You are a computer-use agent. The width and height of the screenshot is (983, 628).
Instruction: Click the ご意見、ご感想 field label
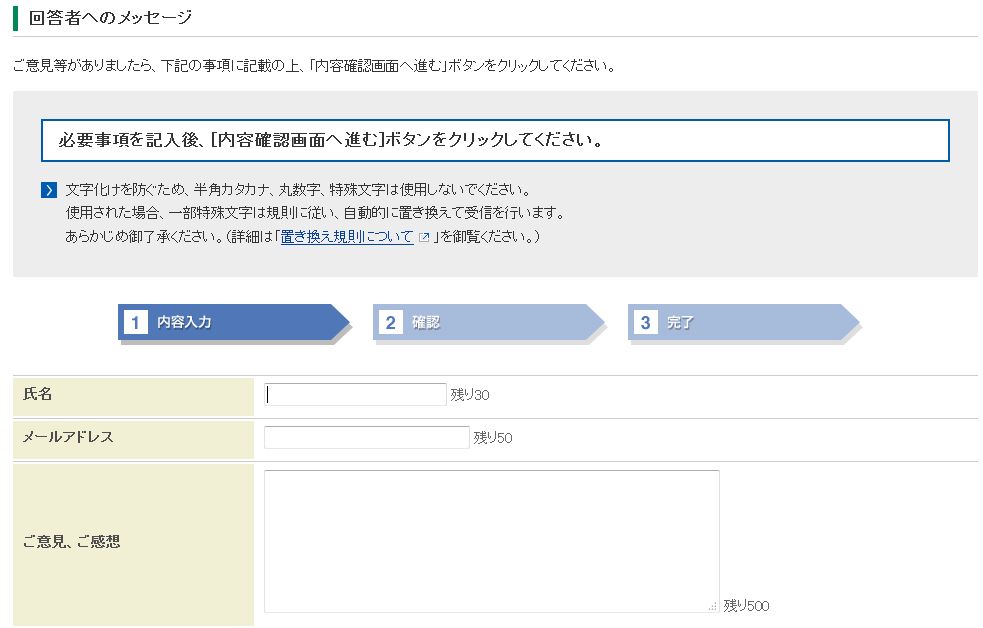click(71, 541)
